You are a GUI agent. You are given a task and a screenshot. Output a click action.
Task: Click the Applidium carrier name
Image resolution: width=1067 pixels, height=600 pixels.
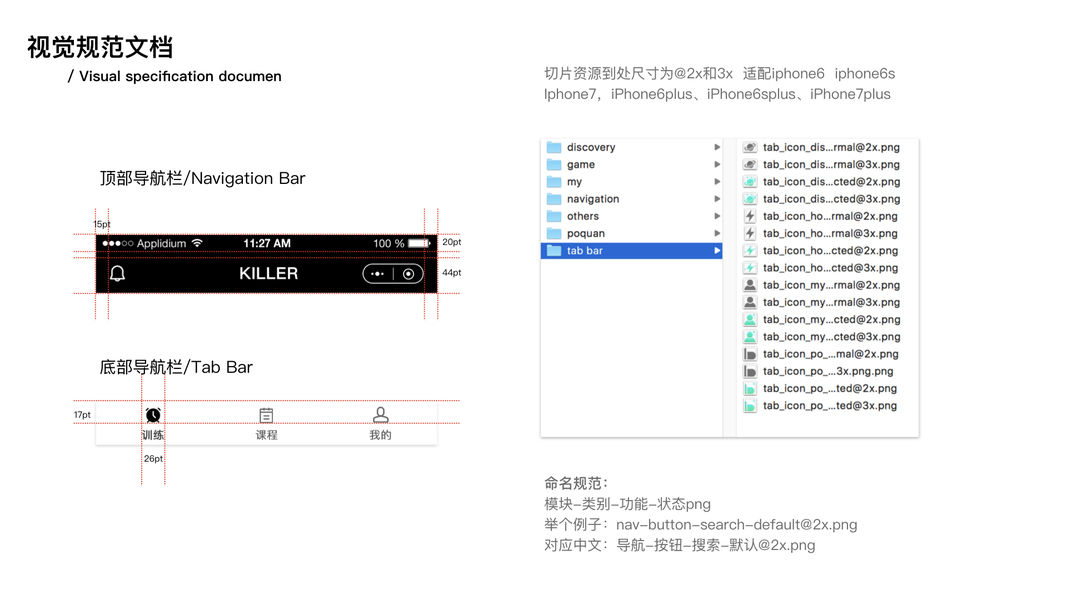(x=161, y=244)
